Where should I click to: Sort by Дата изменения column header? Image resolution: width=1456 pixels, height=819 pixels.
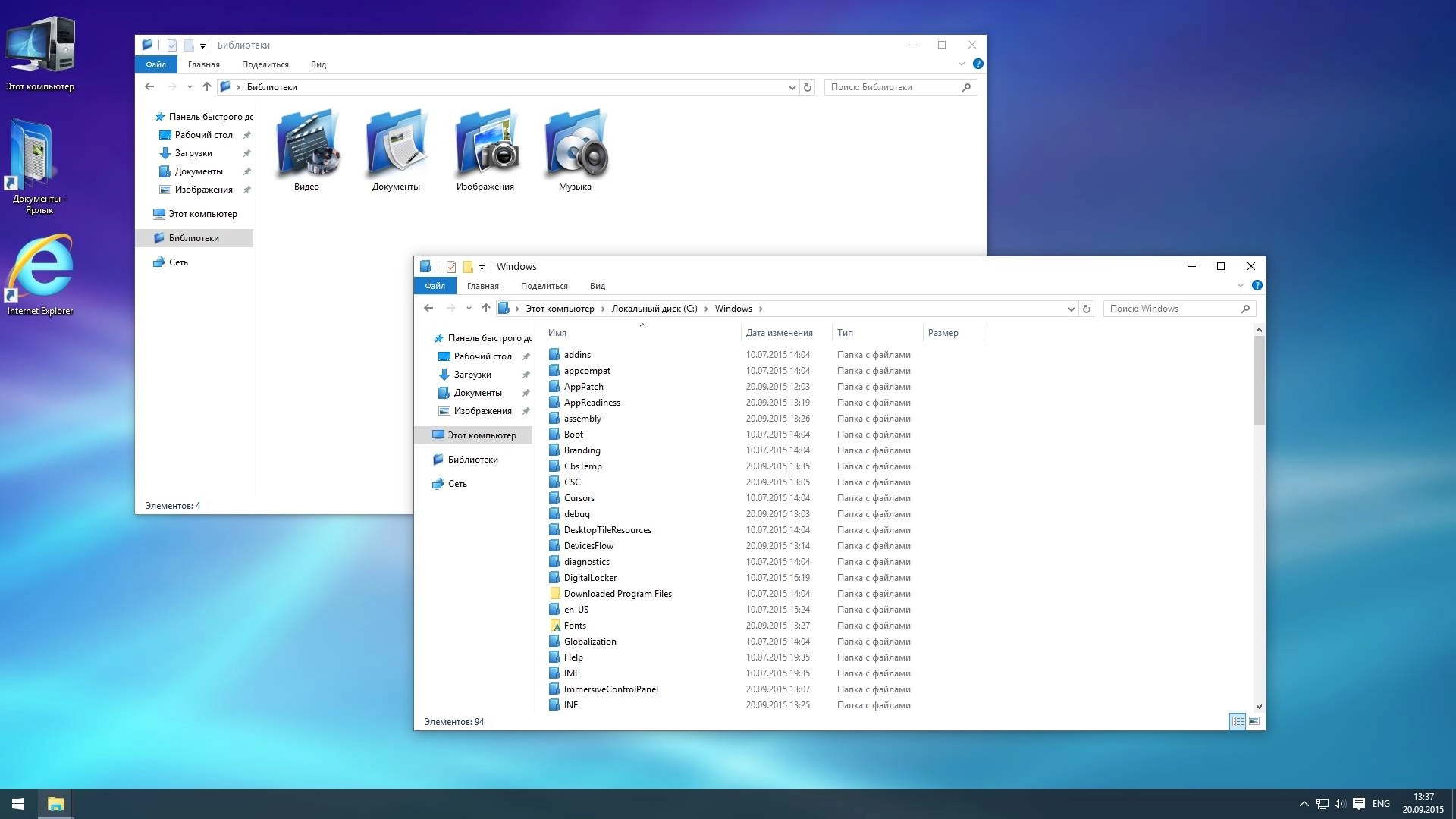786,333
